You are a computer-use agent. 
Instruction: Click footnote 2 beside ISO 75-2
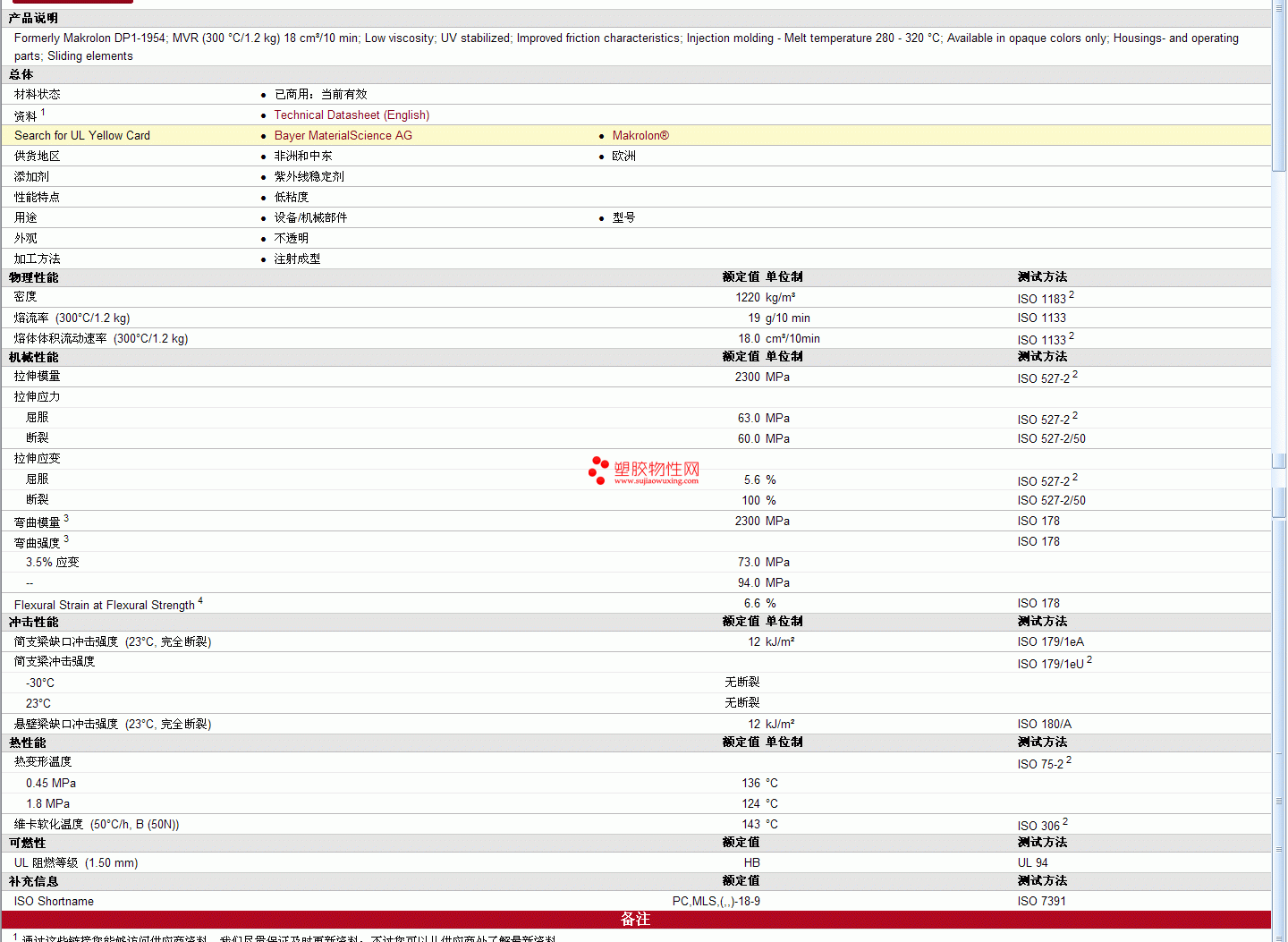(1069, 760)
